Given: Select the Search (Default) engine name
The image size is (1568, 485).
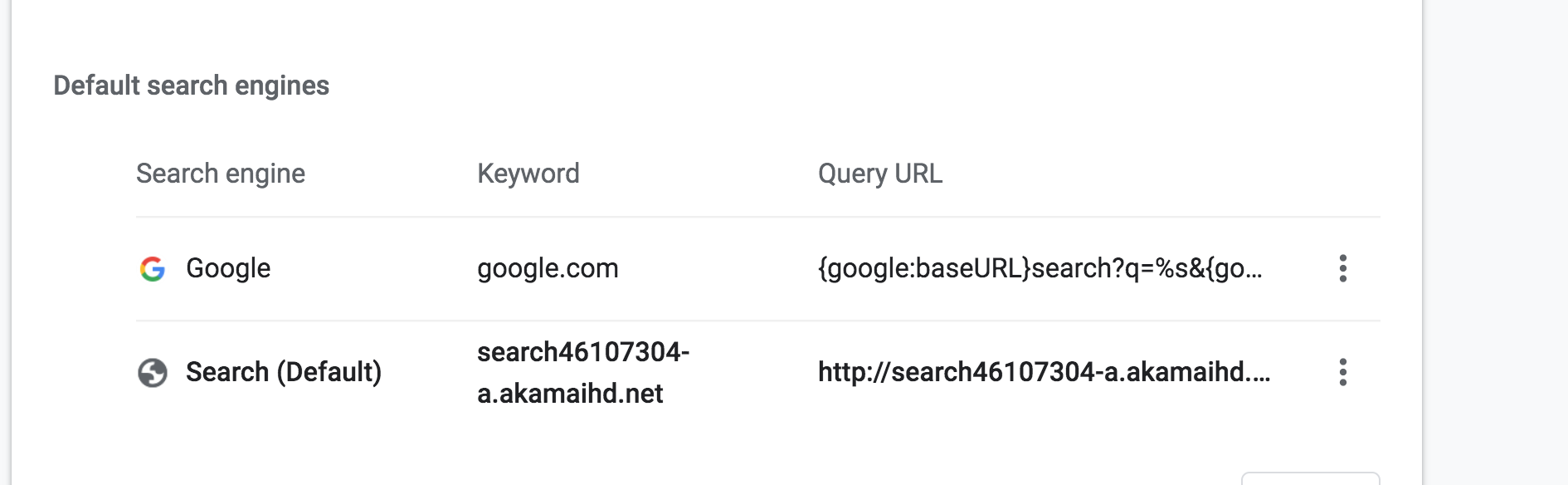Looking at the screenshot, I should 283,372.
